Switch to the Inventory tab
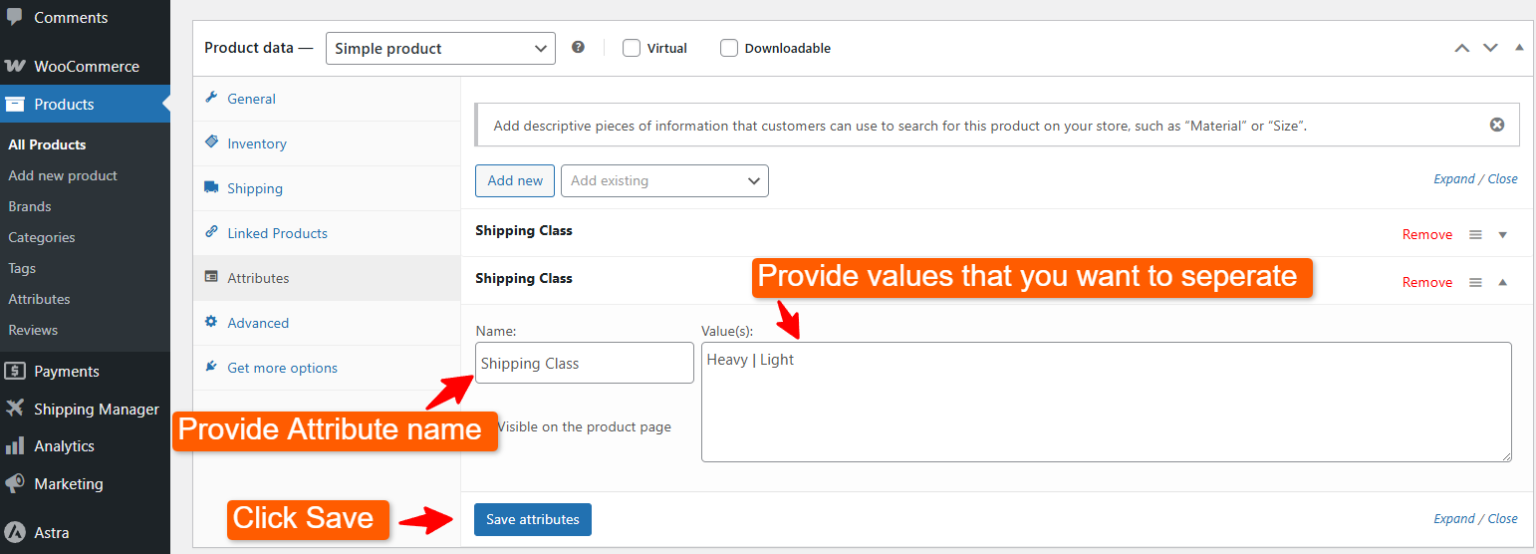The height and width of the screenshot is (554, 1536). [256, 144]
